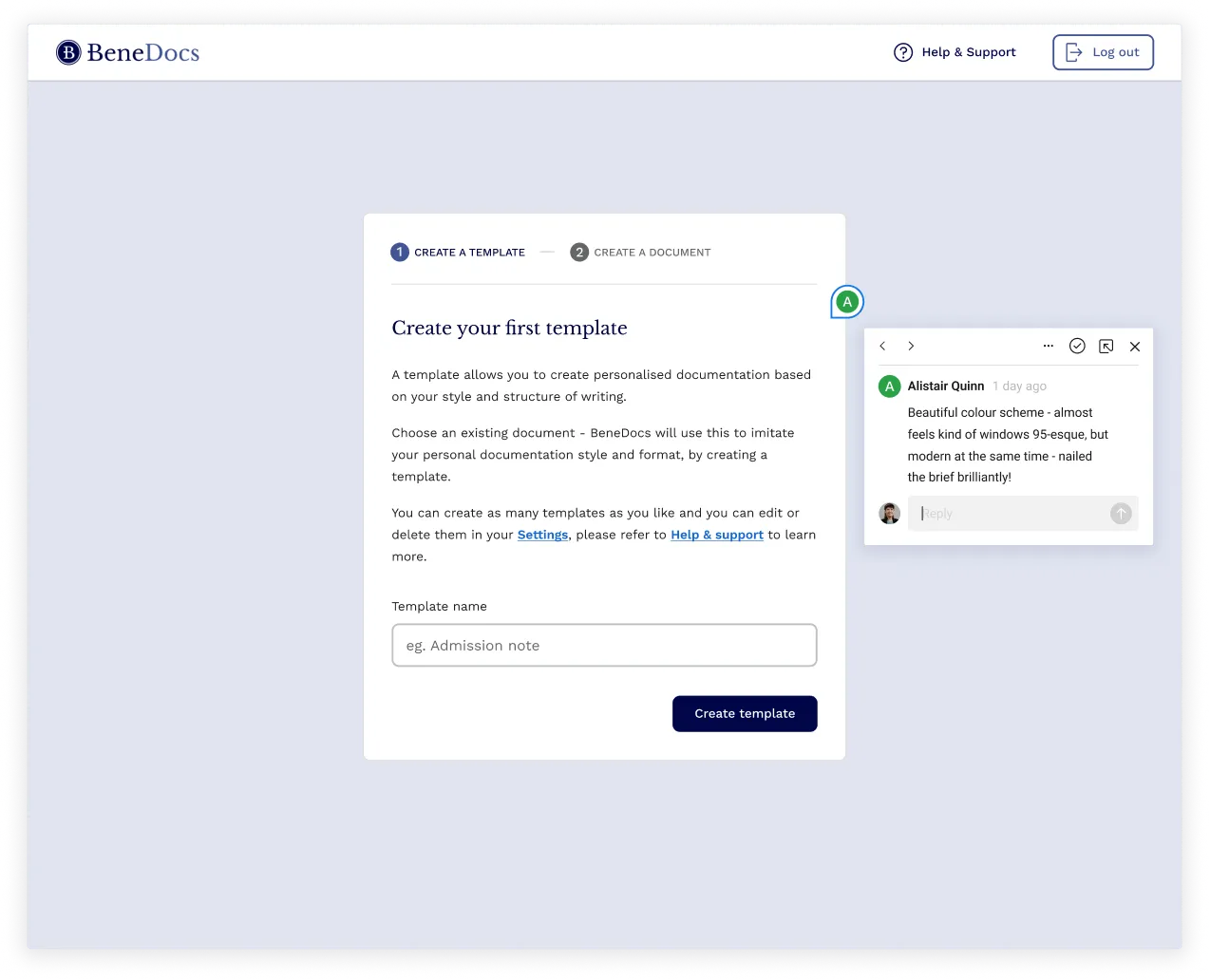Screen dimensions: 1210x980
Task: Click the Create template button
Action: (x=745, y=714)
